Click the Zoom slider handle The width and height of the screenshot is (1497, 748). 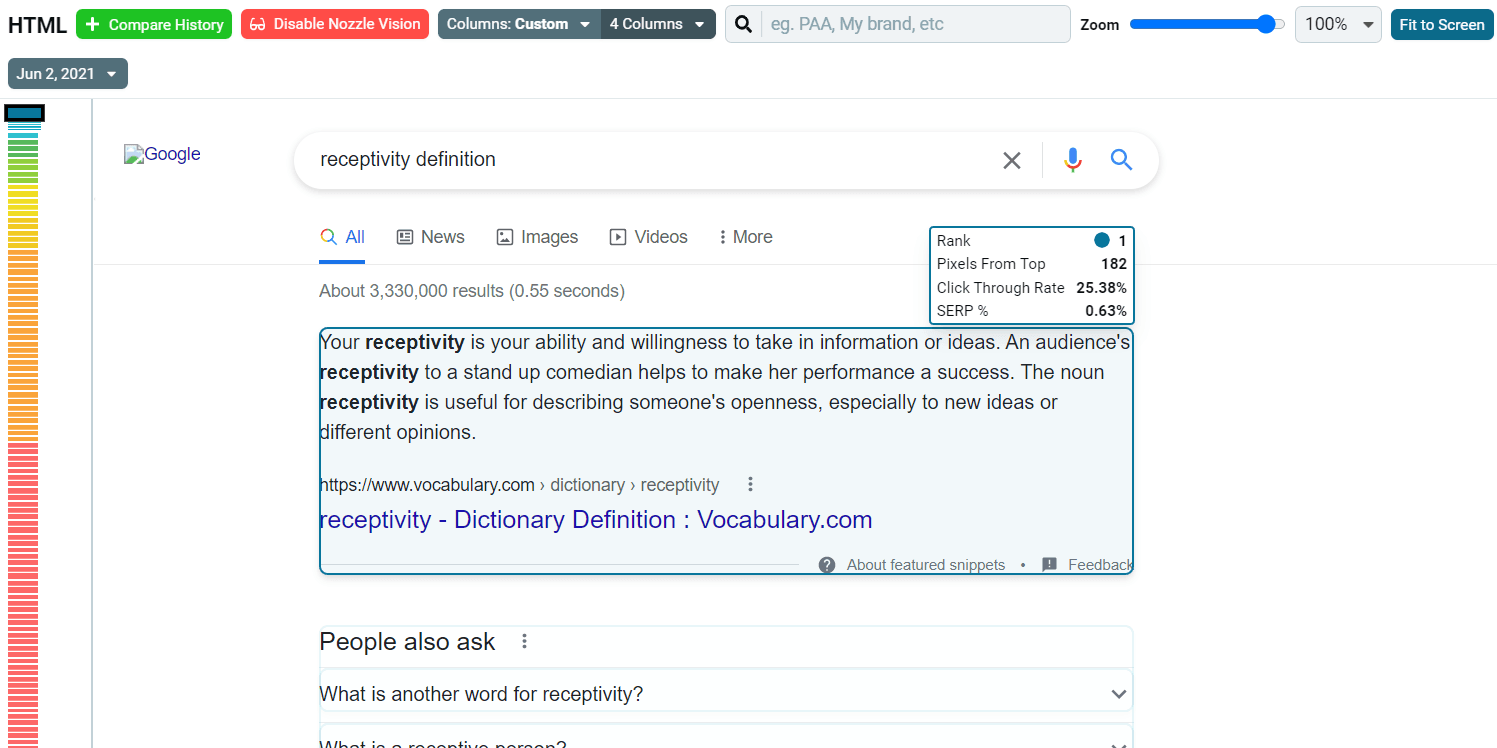tap(1267, 24)
